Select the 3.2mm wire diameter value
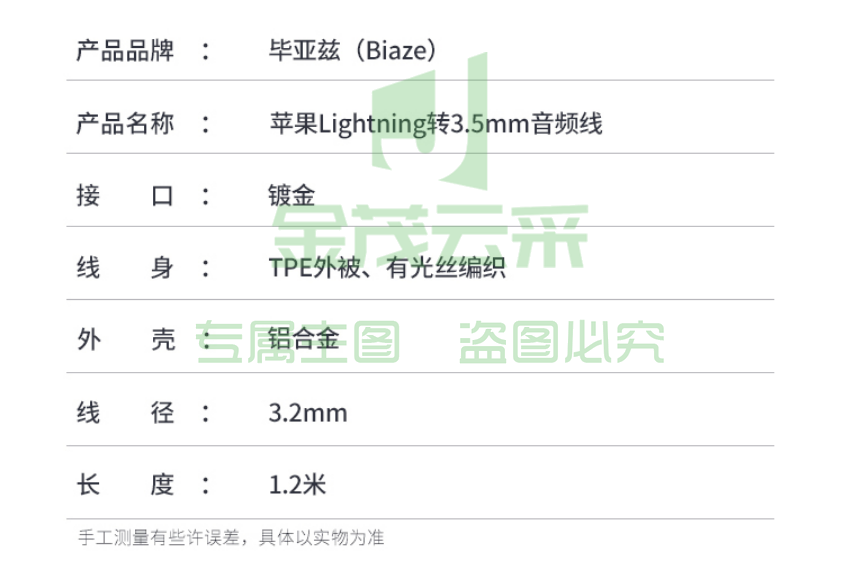 308,413
